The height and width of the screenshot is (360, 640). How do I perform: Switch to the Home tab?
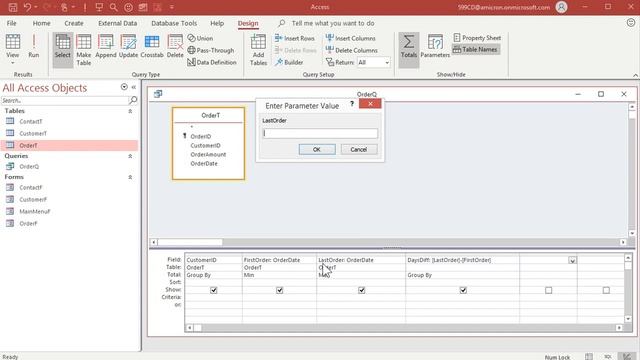[42, 23]
